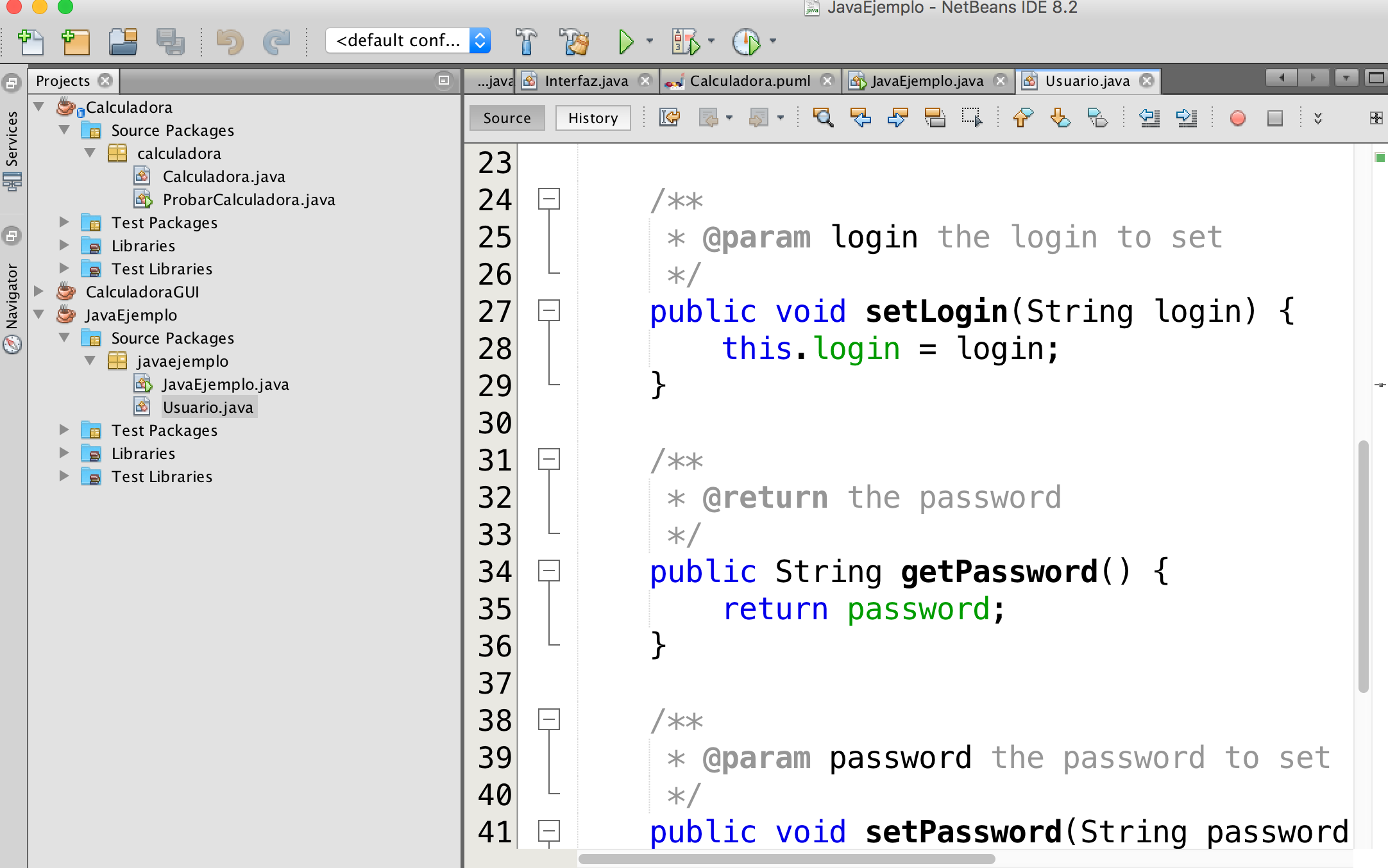The width and height of the screenshot is (1388, 868).
Task: Expand the Test Packages node under JavaEjemplo
Action: coord(64,430)
